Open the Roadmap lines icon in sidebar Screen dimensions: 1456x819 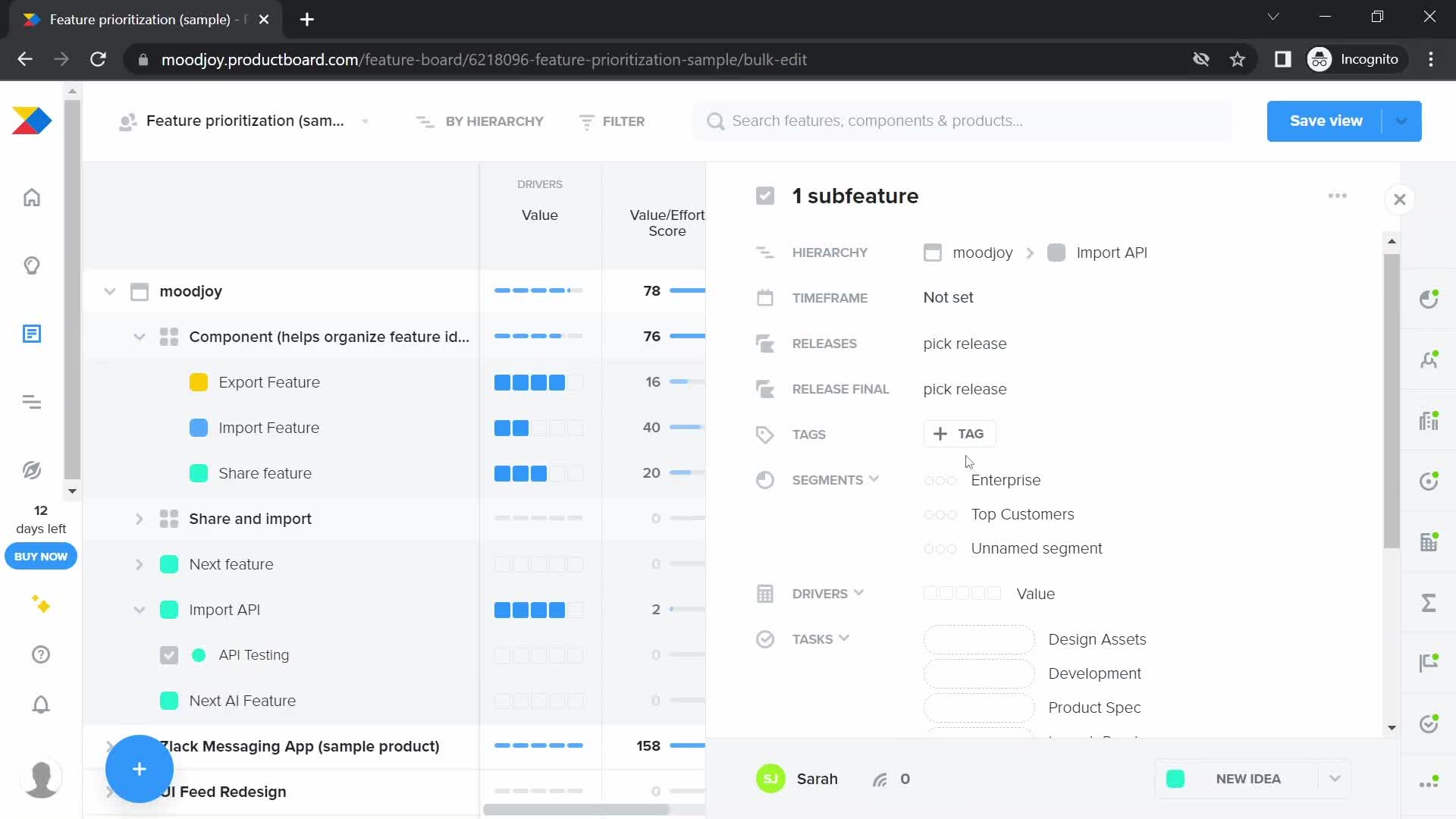(31, 402)
